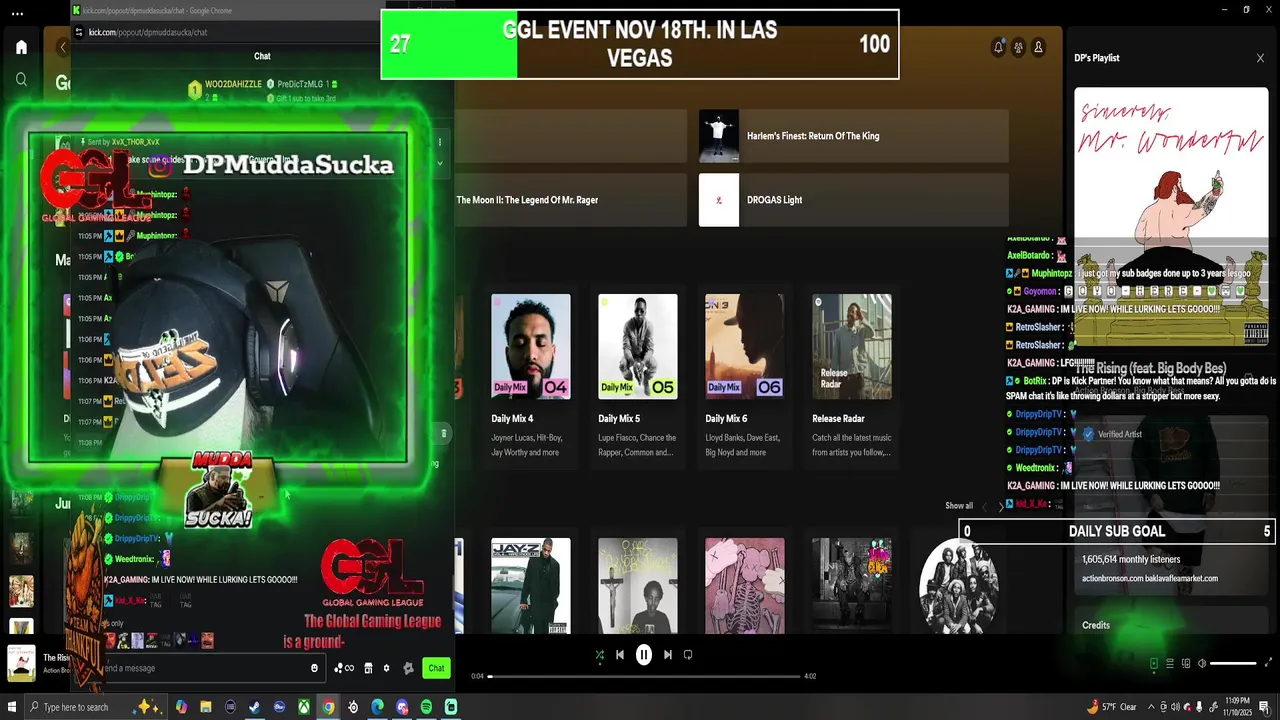Open the Daily Mix 4 playlist card
The width and height of the screenshot is (1280, 720).
[531, 376]
